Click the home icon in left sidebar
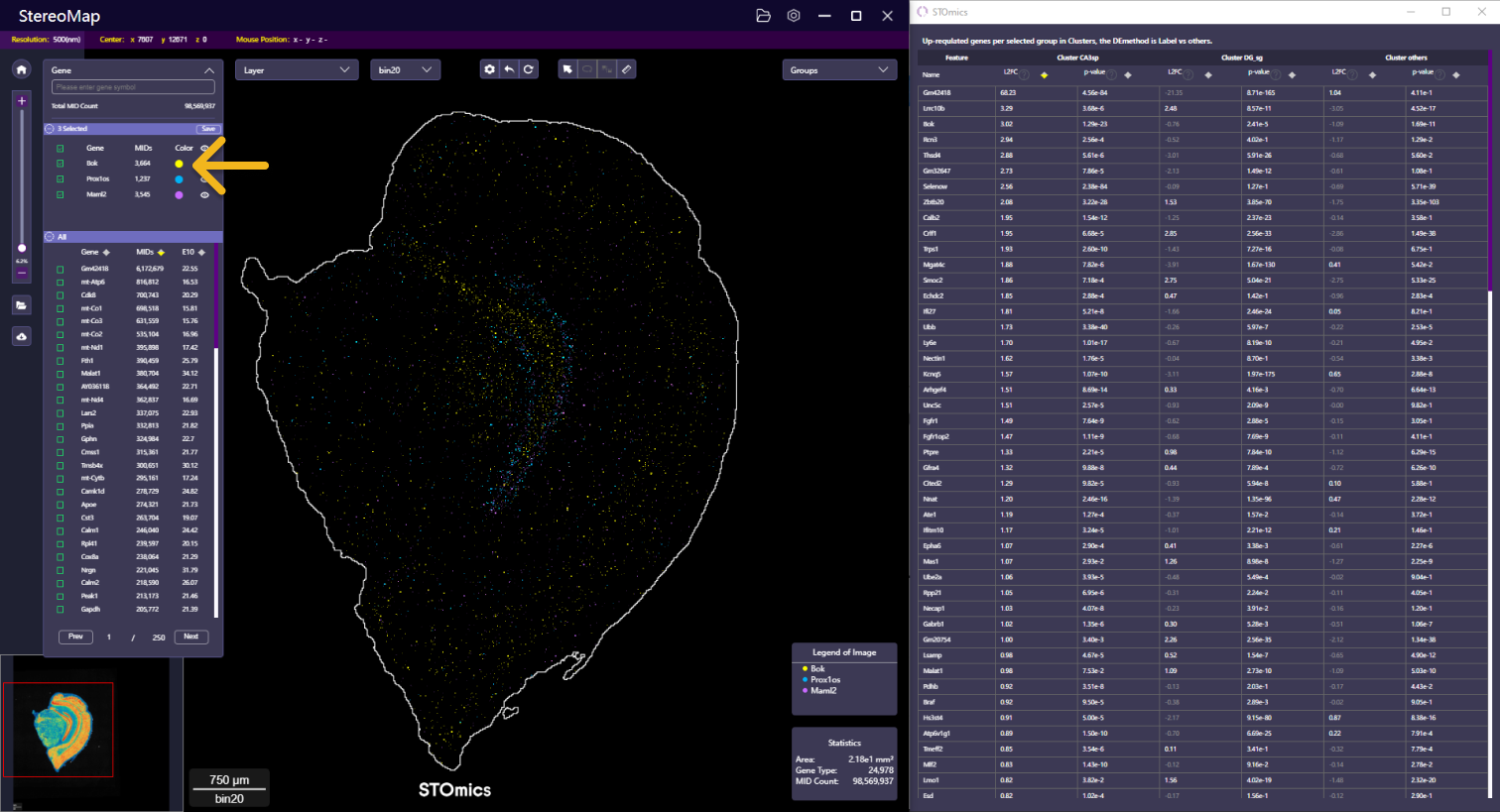Screen dimensions: 1500x812 pyautogui.click(x=21, y=69)
